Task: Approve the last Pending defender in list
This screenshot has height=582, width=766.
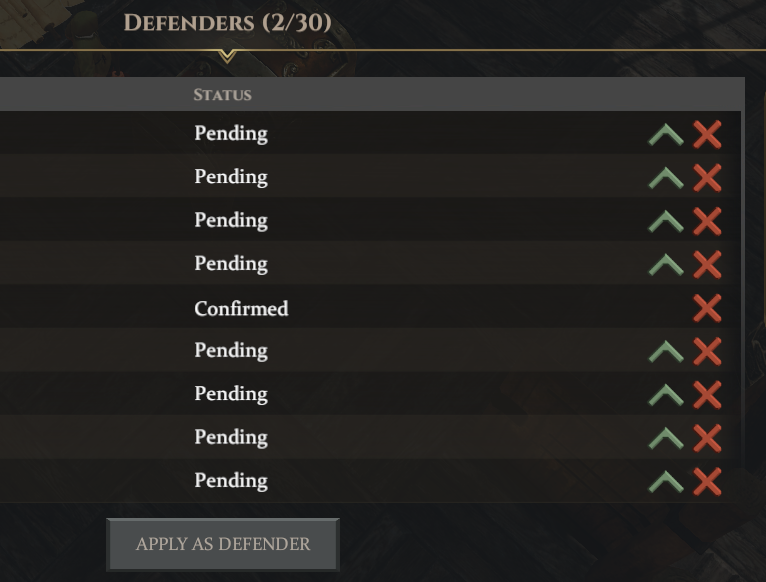Action: [665, 482]
